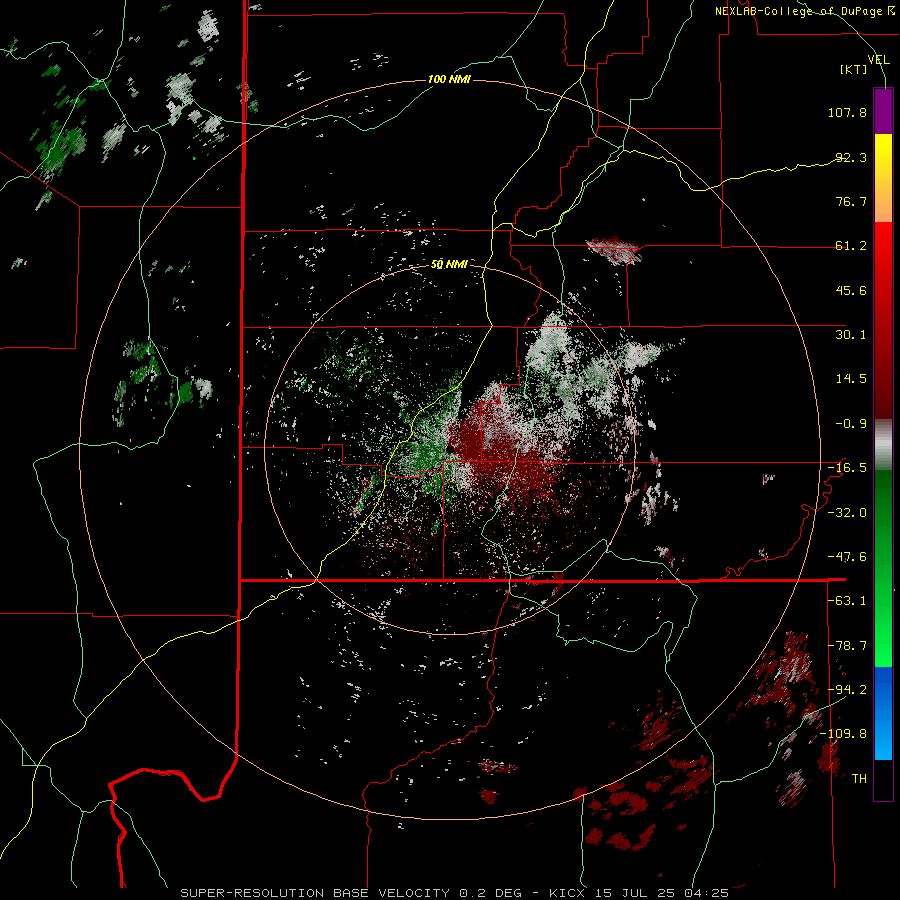This screenshot has width=900, height=900.
Task: Click the TH legend label
Action: pyautogui.click(x=859, y=779)
